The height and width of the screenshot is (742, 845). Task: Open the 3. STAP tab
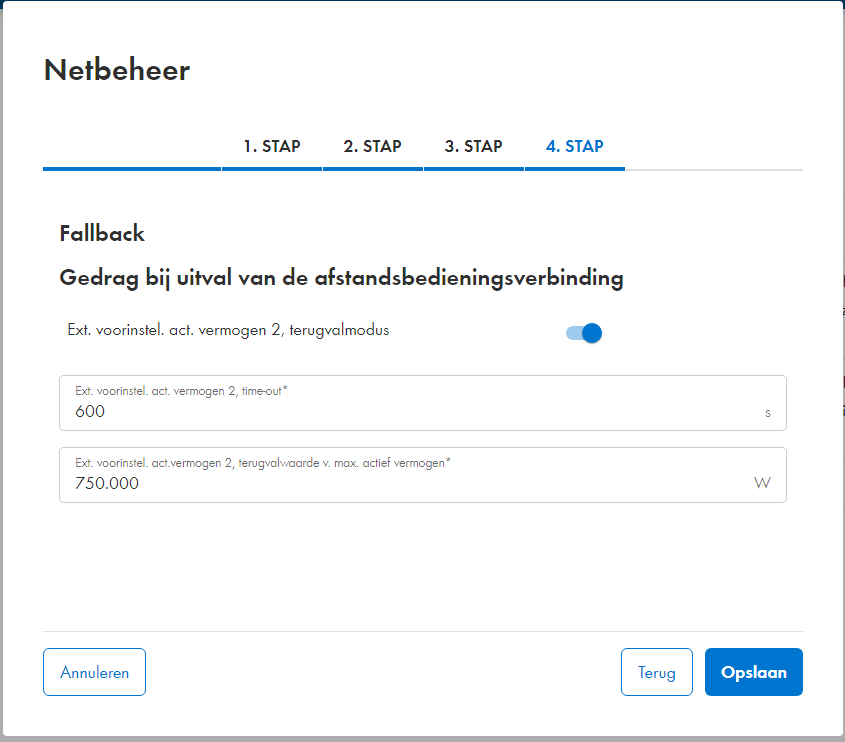(x=473, y=146)
